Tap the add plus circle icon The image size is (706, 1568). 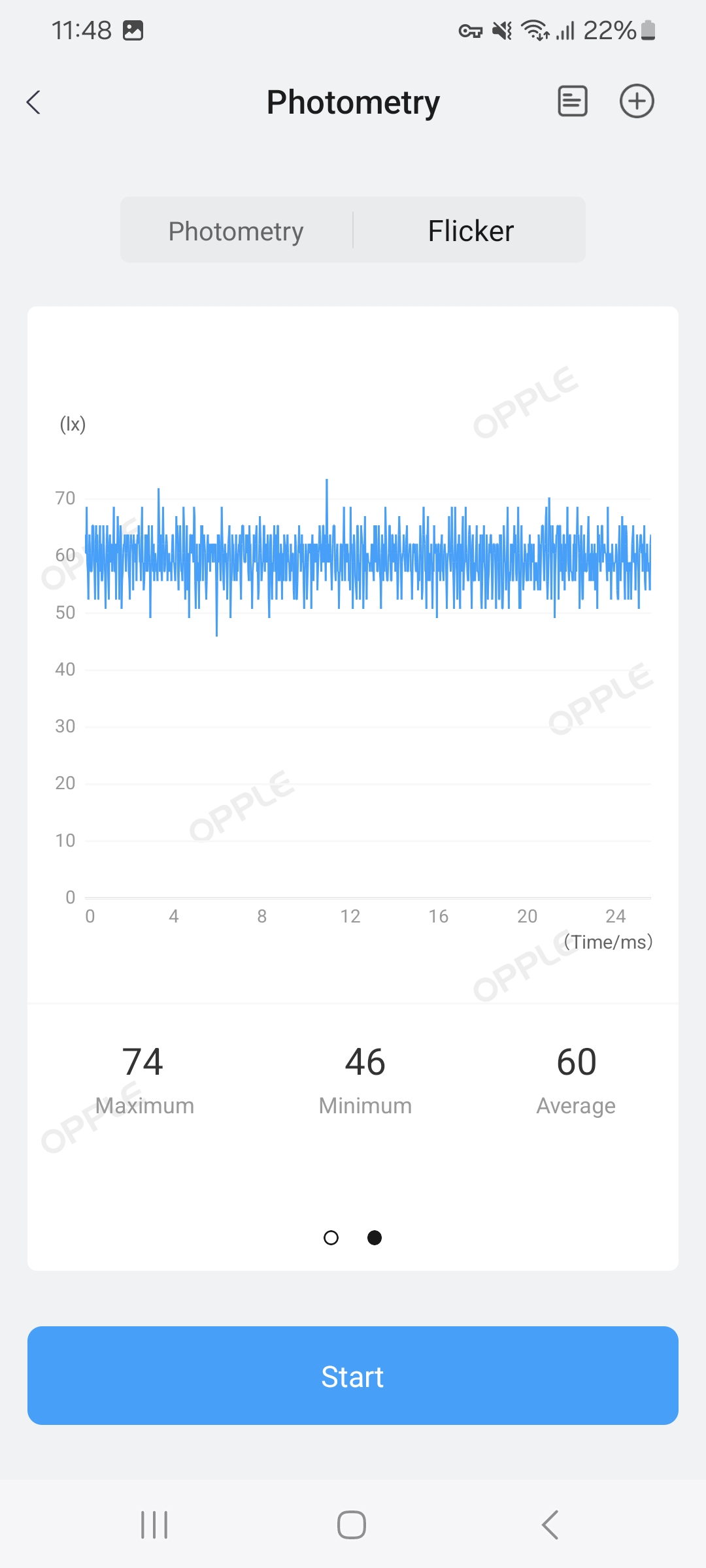[637, 101]
